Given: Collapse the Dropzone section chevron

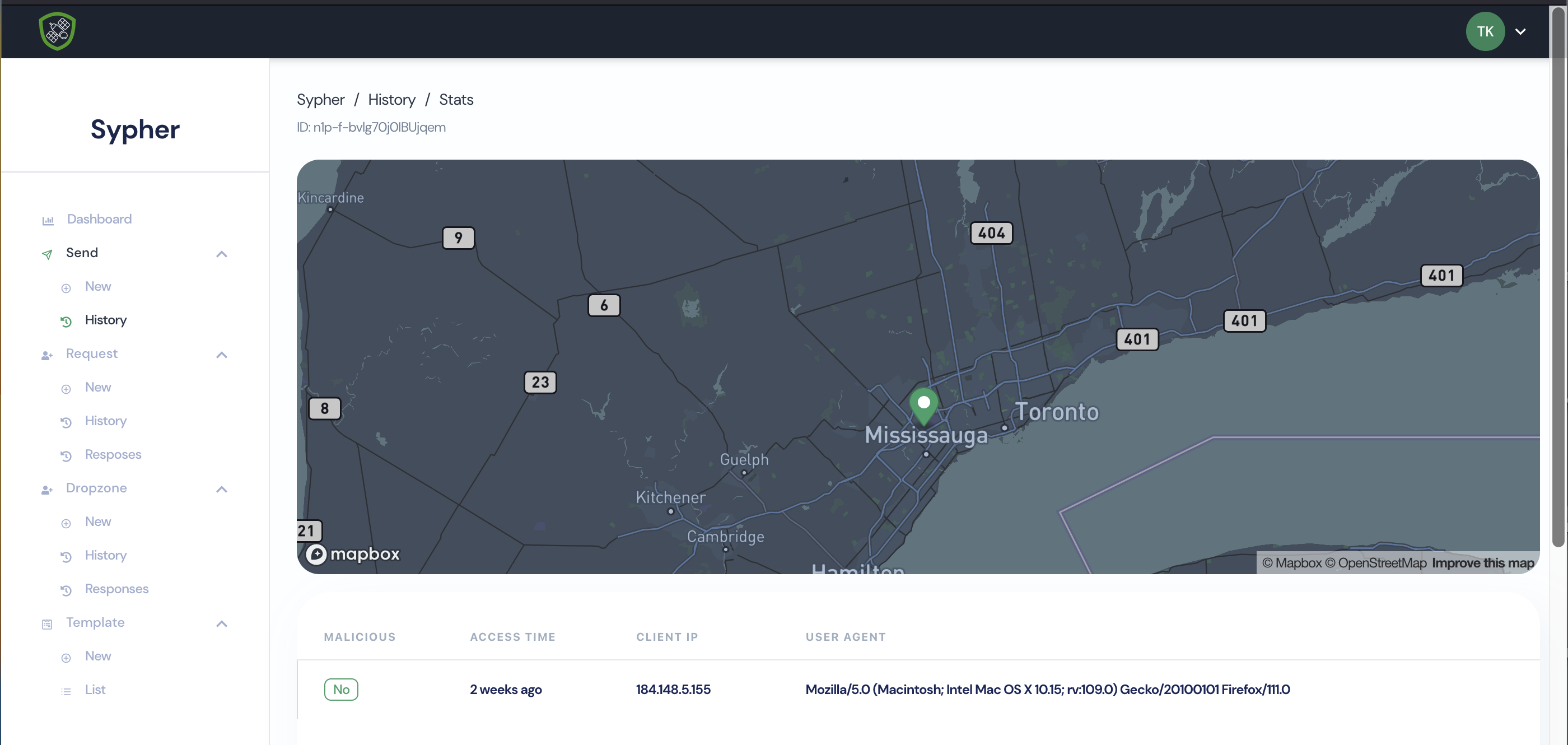Looking at the screenshot, I should (x=222, y=490).
